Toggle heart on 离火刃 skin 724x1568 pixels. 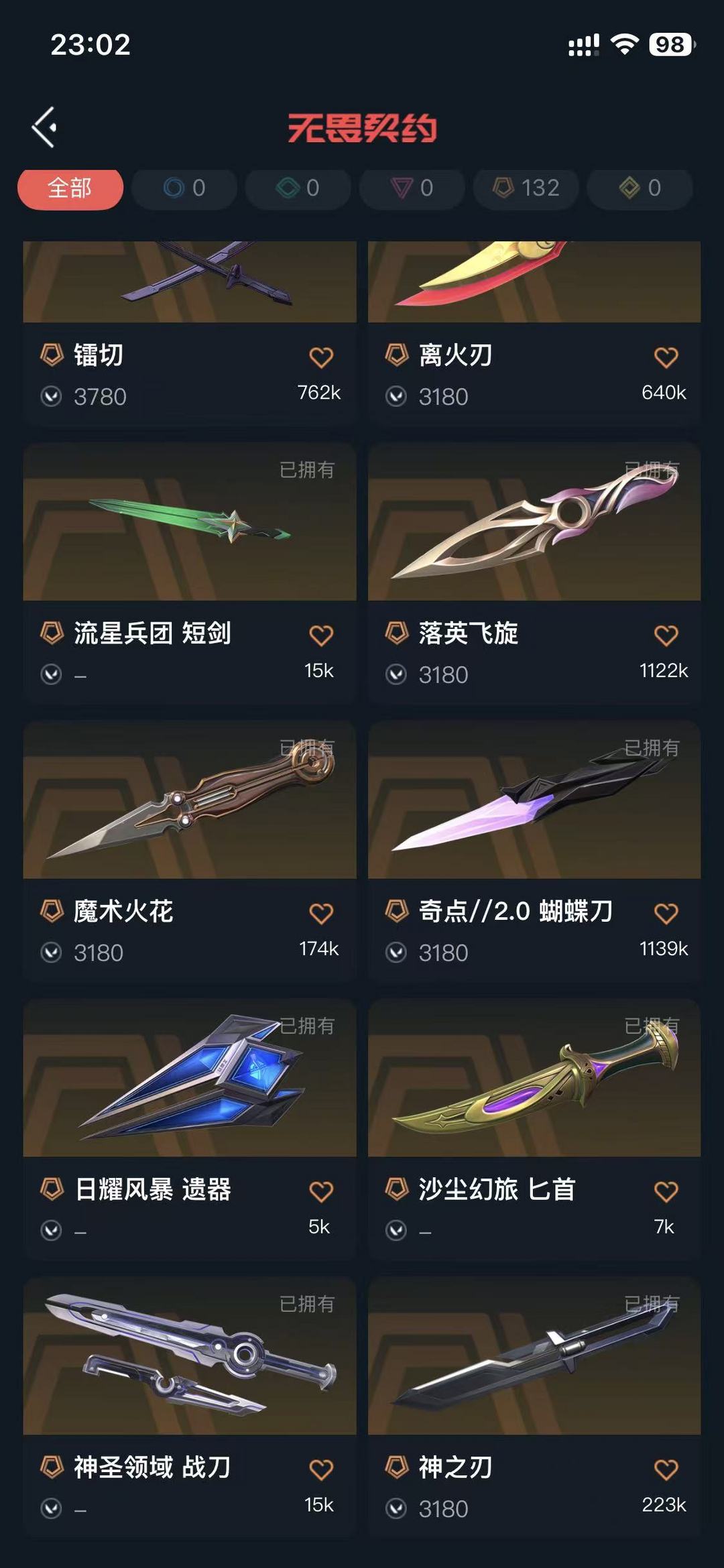(x=666, y=357)
